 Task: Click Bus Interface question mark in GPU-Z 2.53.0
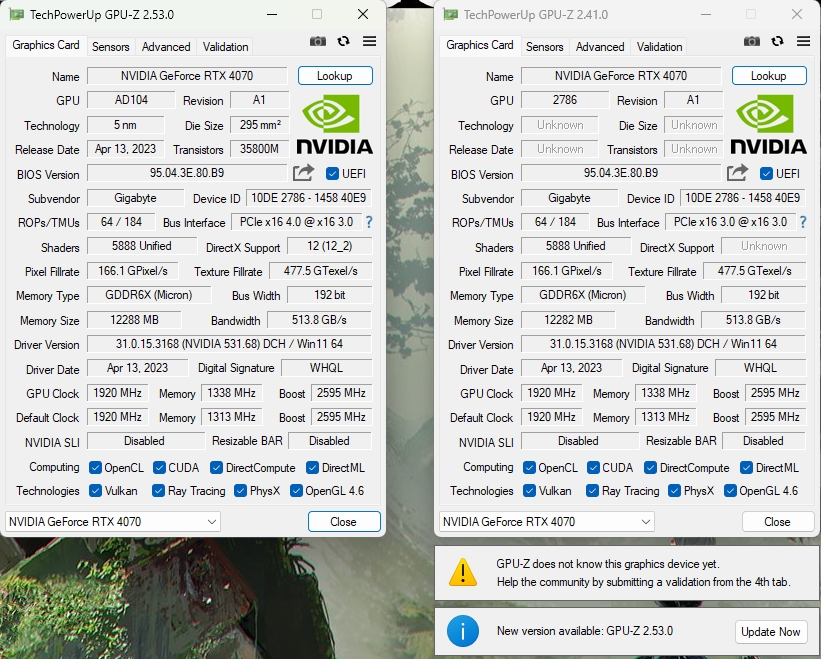tap(369, 222)
